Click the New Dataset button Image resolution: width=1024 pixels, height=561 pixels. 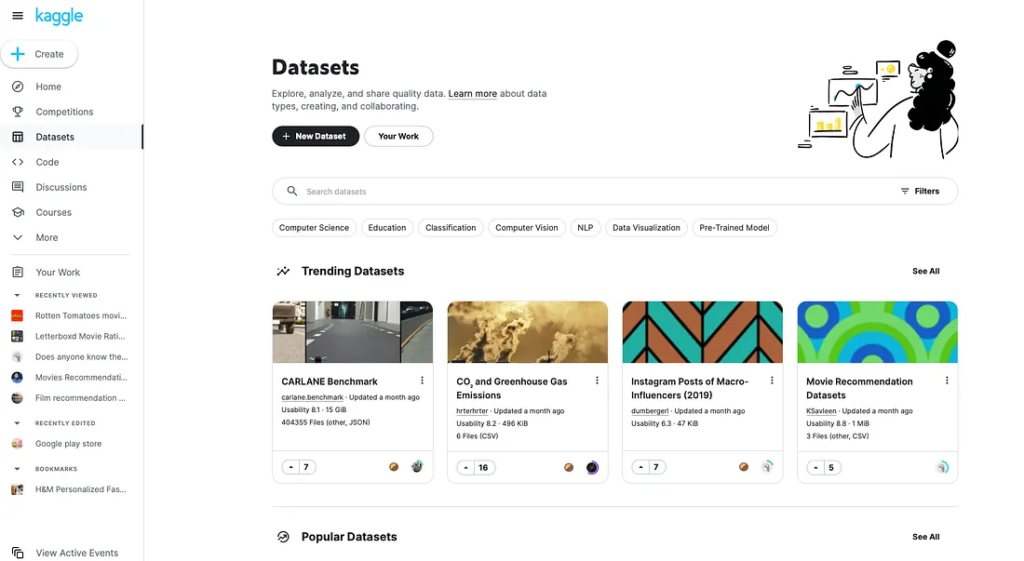(315, 136)
